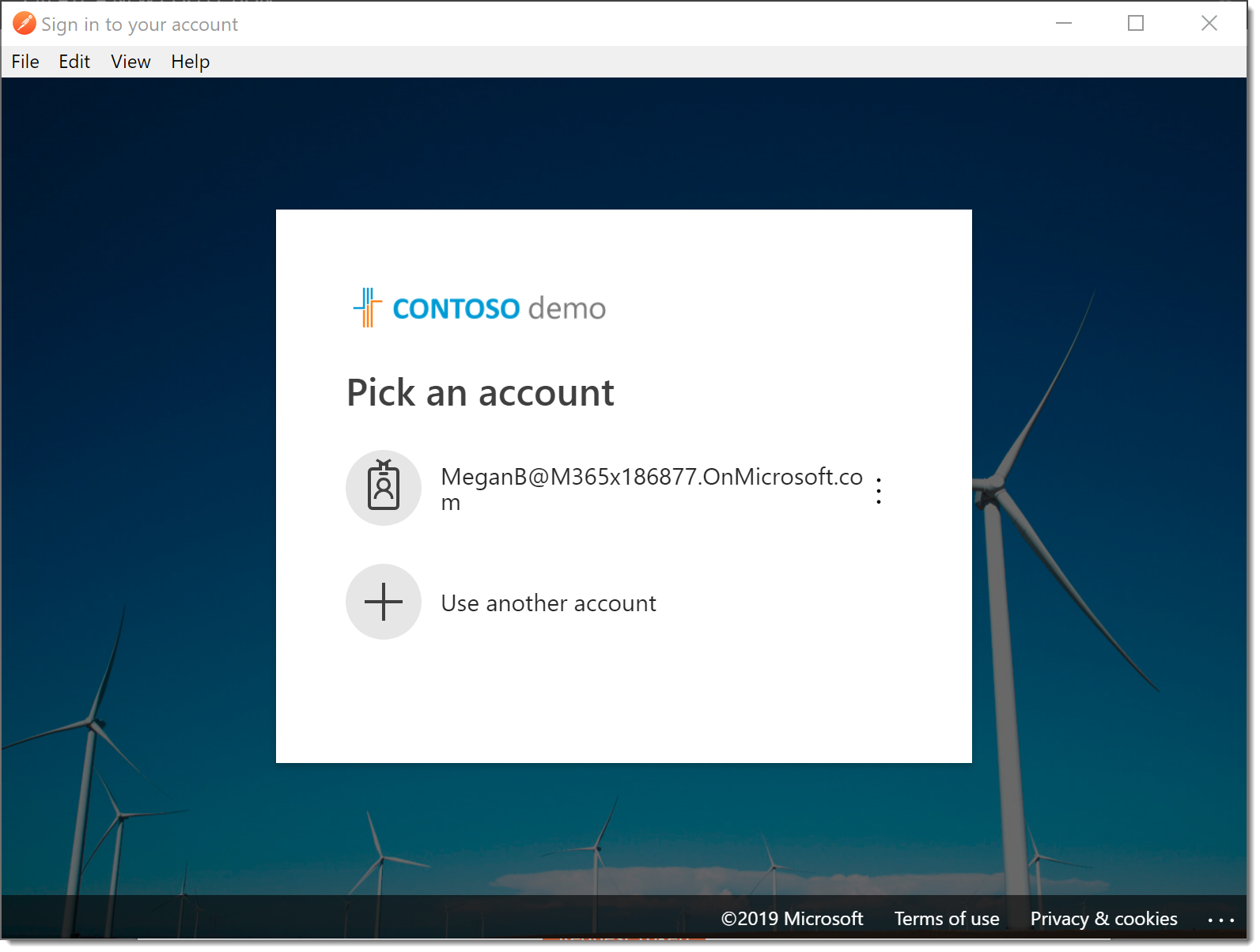Click the plus icon to add account
Viewport: 1260px width, 952px height.
click(384, 602)
